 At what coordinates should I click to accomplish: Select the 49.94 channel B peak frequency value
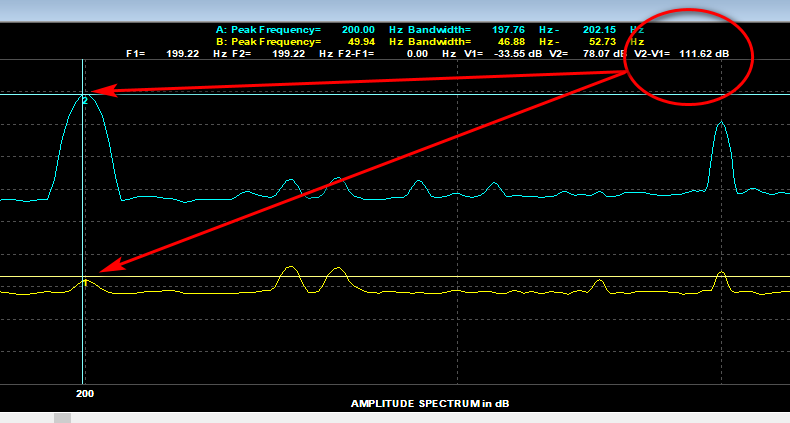pyautogui.click(x=361, y=42)
